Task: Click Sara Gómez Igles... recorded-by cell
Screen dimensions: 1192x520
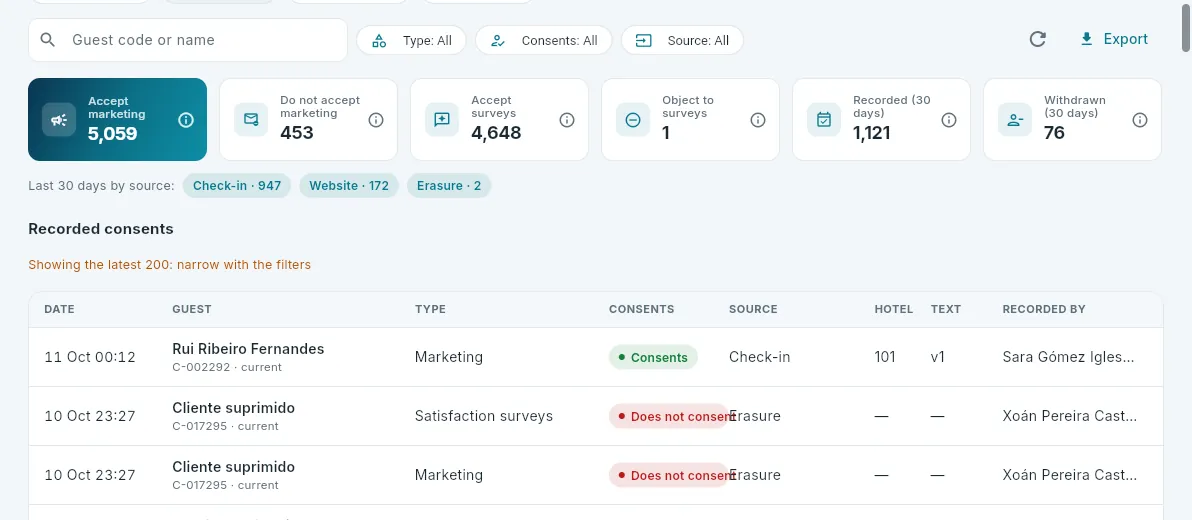Action: pos(1069,357)
